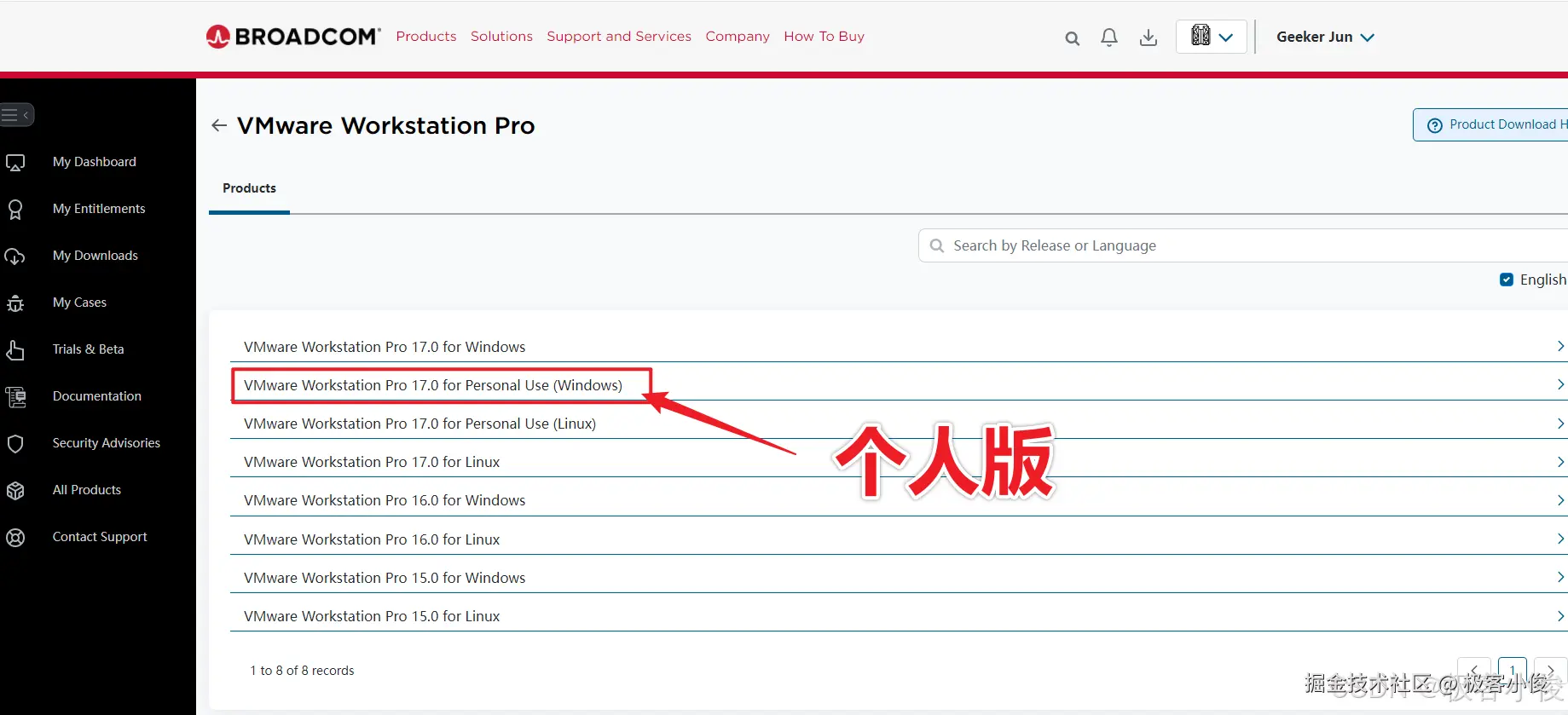Click the download tray icon in header
The image size is (1568, 715).
(1149, 37)
